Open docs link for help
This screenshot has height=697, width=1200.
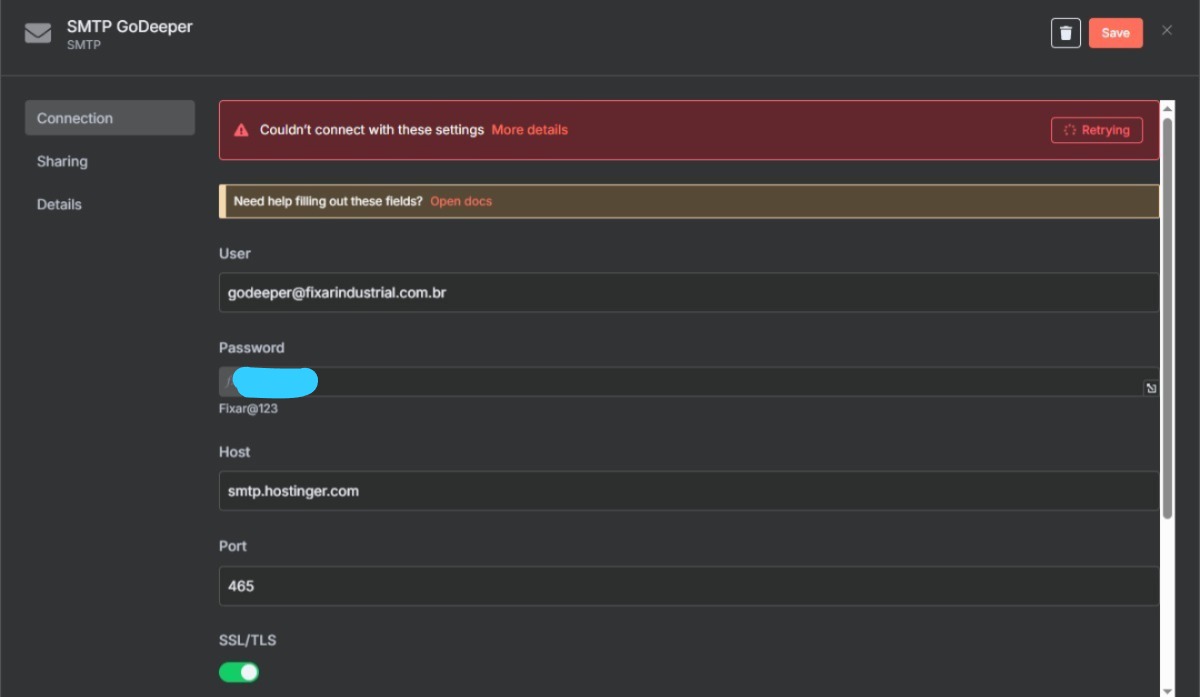pos(461,201)
